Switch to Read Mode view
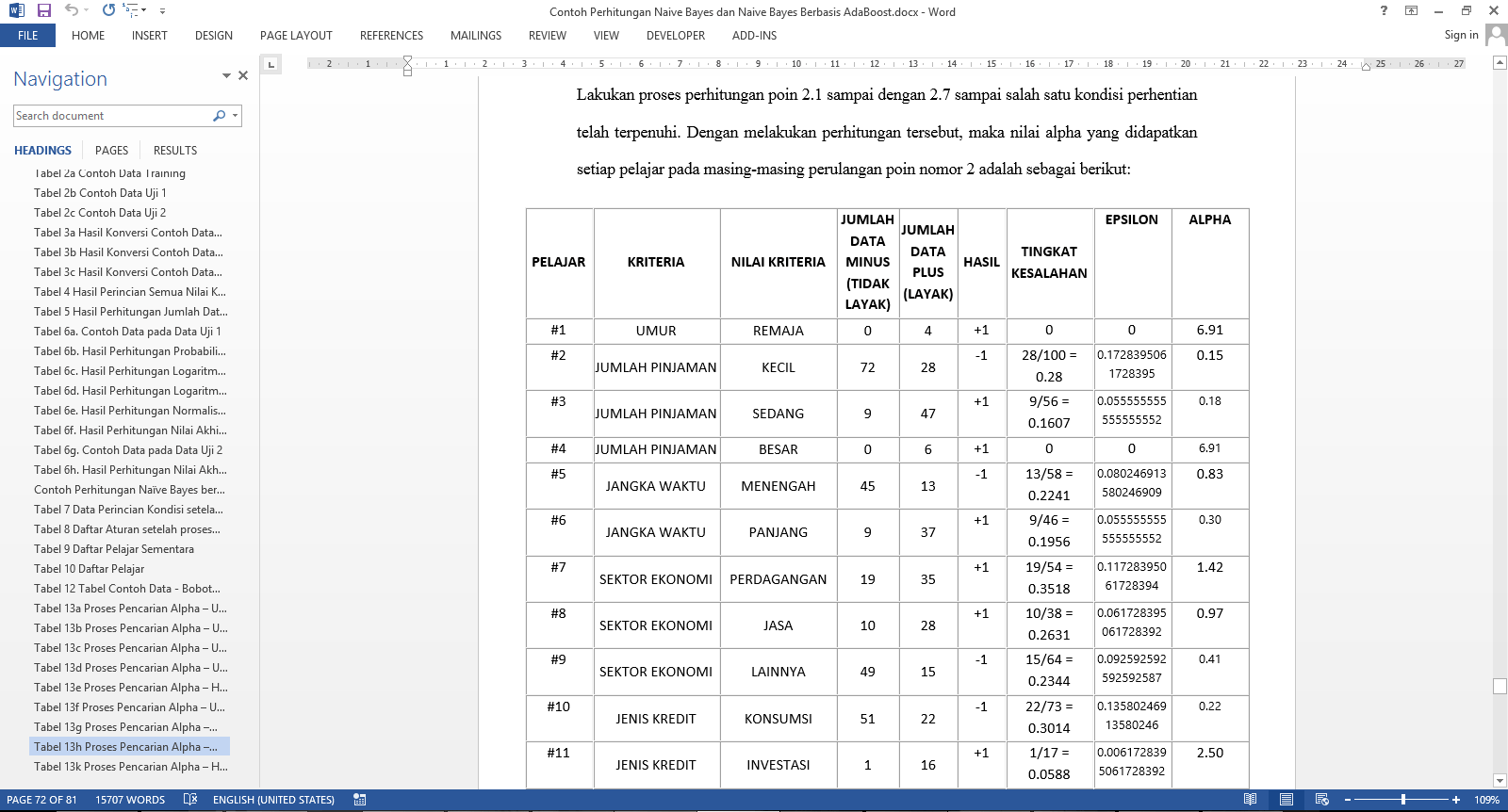 point(1250,800)
